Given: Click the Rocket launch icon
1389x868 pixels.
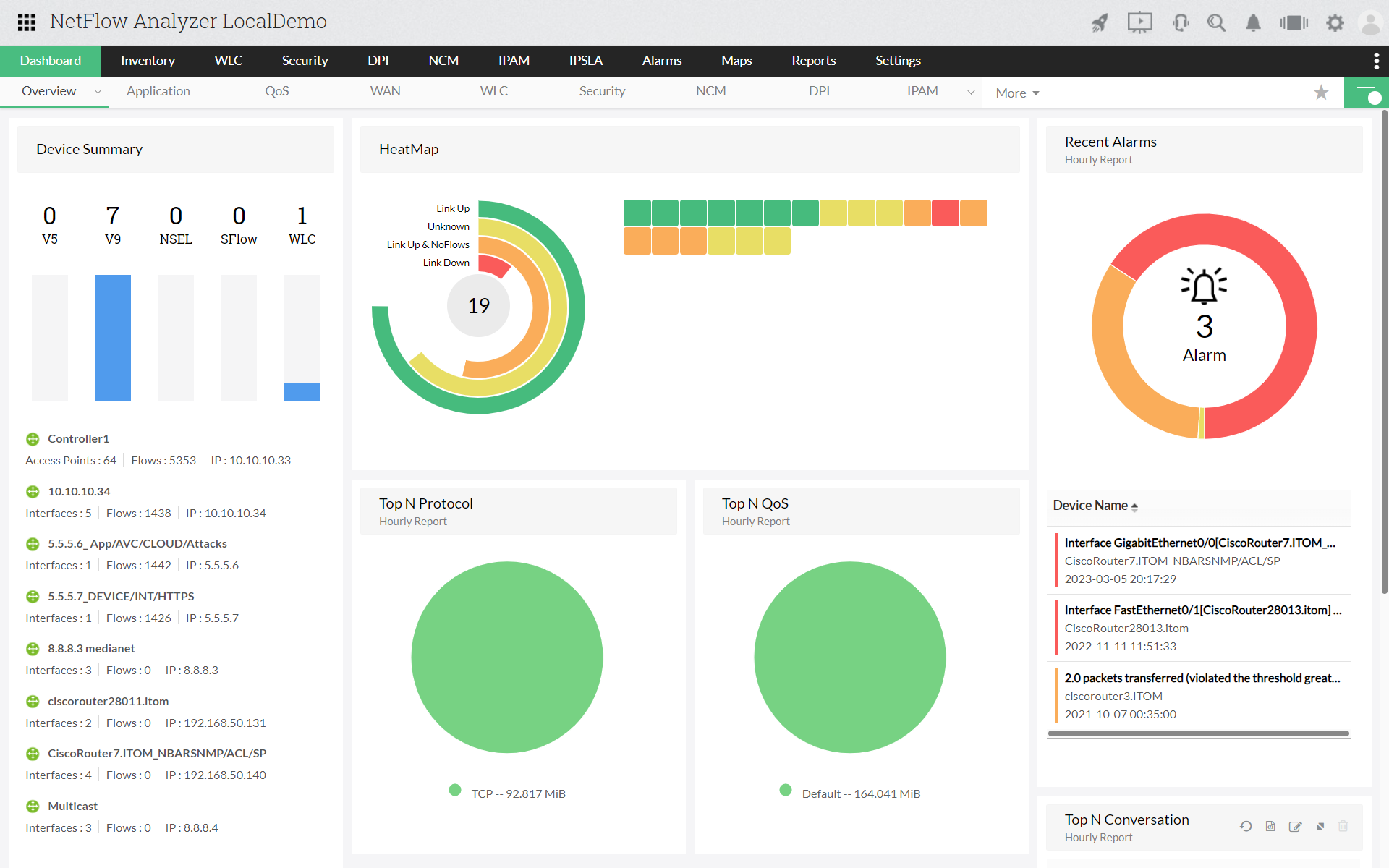Looking at the screenshot, I should pyautogui.click(x=1098, y=21).
